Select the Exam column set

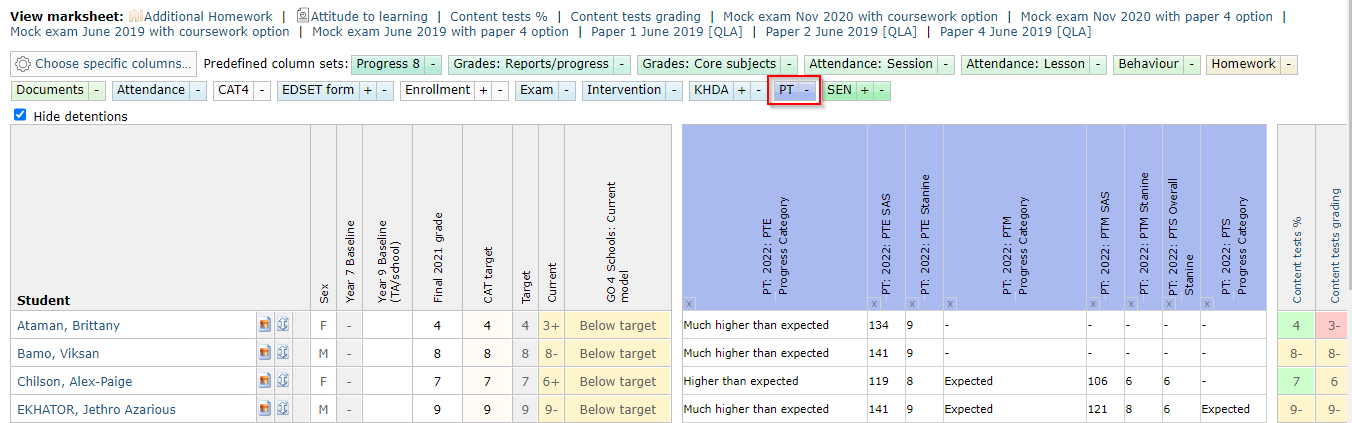(x=537, y=90)
